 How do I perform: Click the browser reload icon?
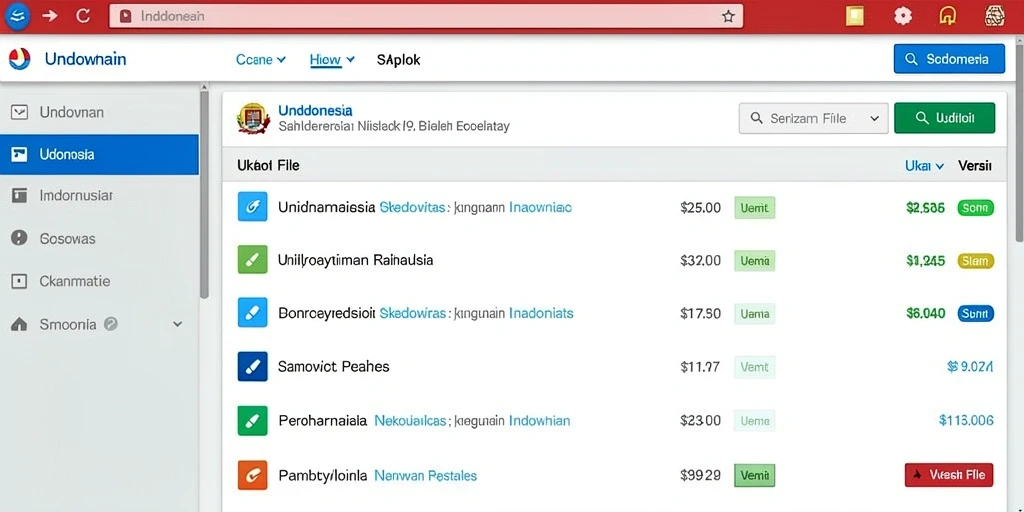[x=83, y=16]
